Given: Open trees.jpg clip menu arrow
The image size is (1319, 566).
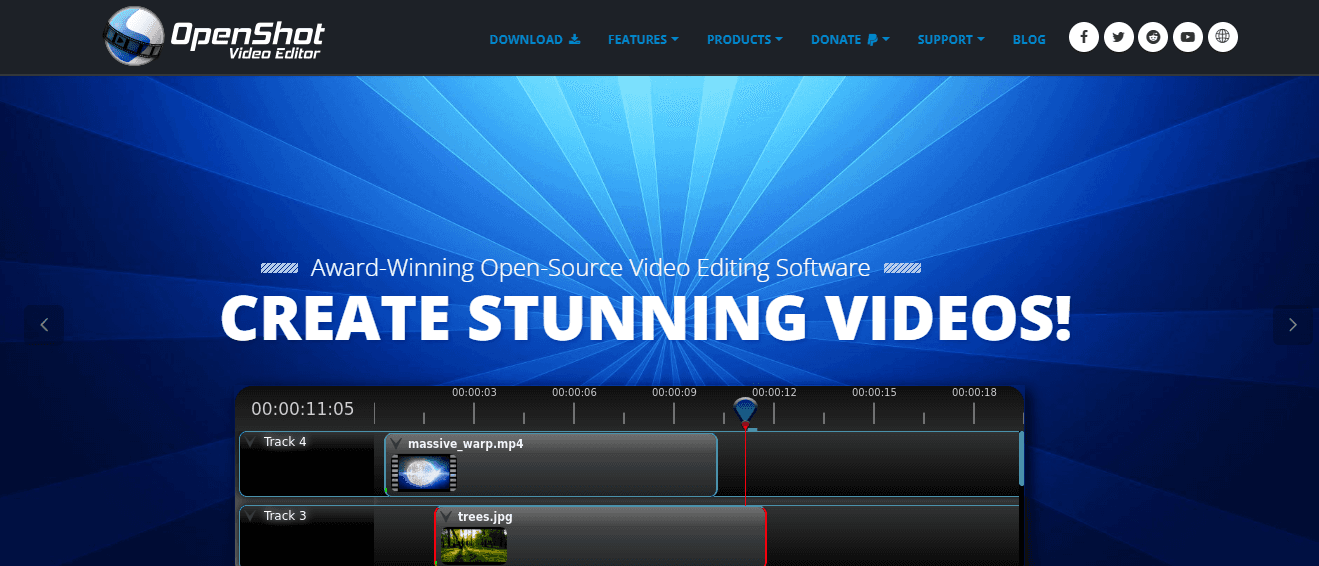Looking at the screenshot, I should pyautogui.click(x=446, y=517).
